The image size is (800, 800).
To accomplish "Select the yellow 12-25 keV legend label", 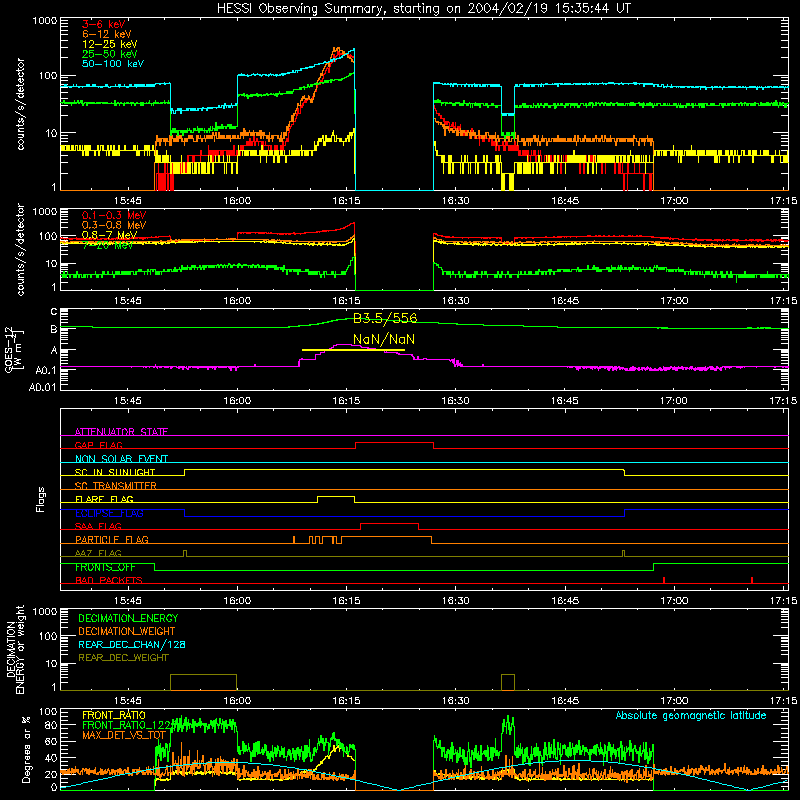I will tap(110, 44).
